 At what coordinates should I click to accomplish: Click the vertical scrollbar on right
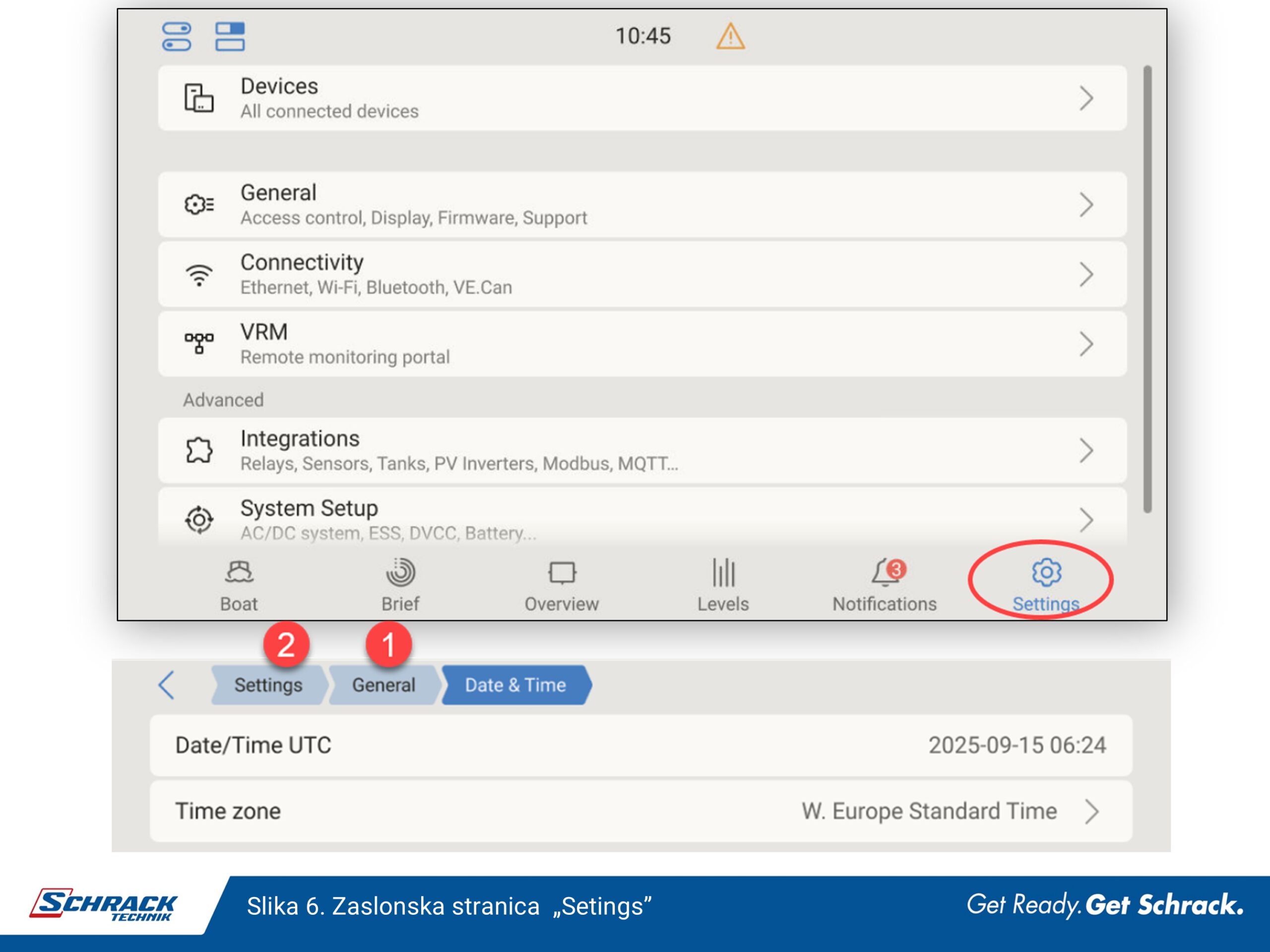click(x=1147, y=289)
